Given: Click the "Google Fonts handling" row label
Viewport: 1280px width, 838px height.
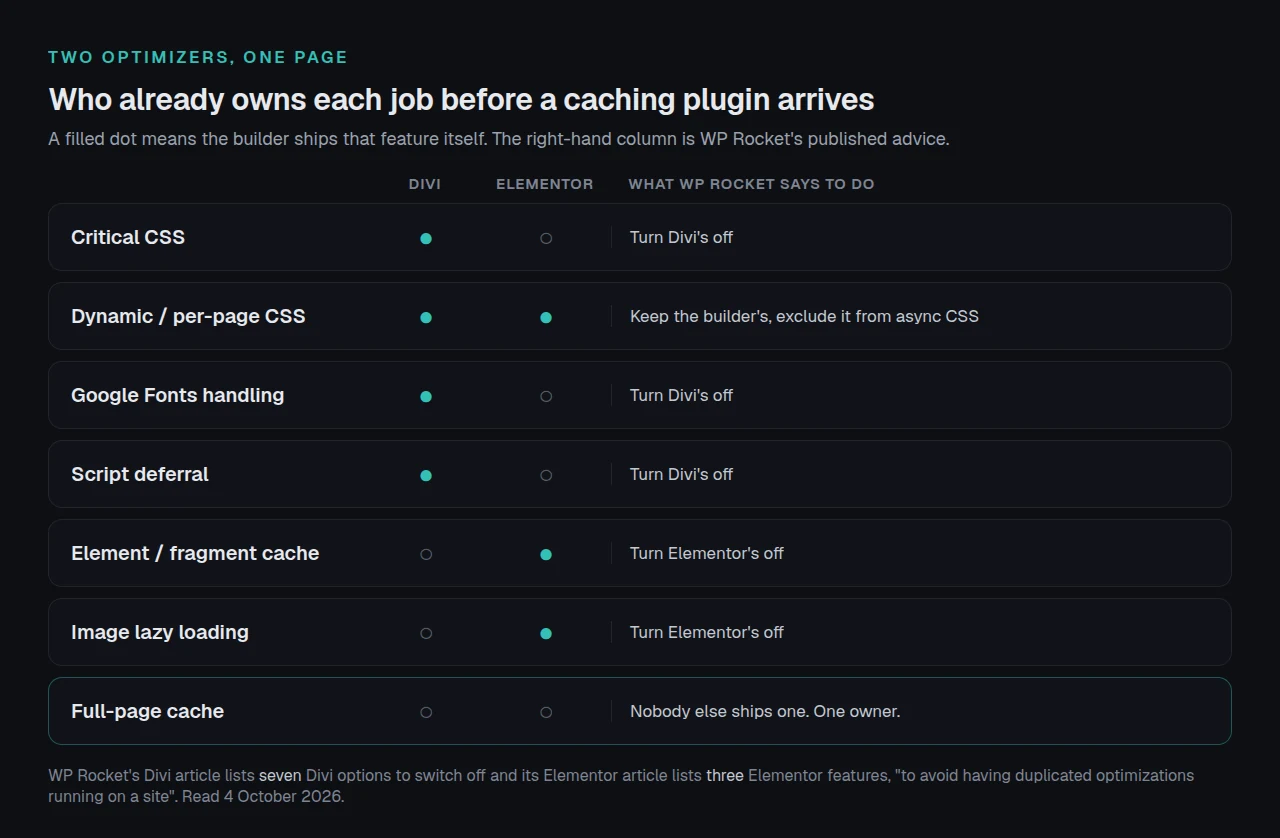Looking at the screenshot, I should coord(178,395).
